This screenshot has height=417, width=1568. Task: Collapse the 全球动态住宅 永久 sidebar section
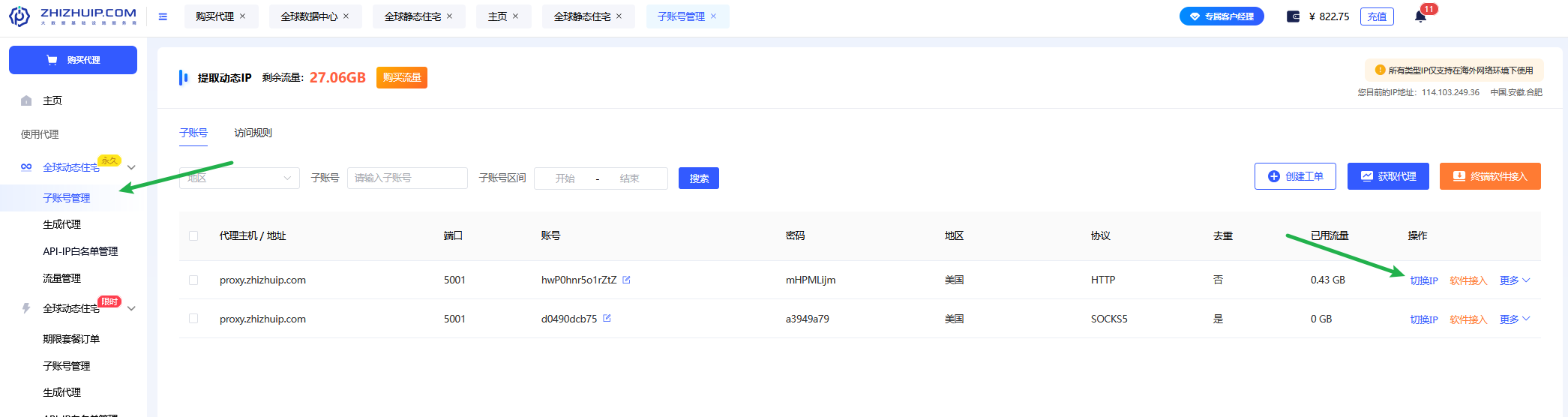click(131, 167)
